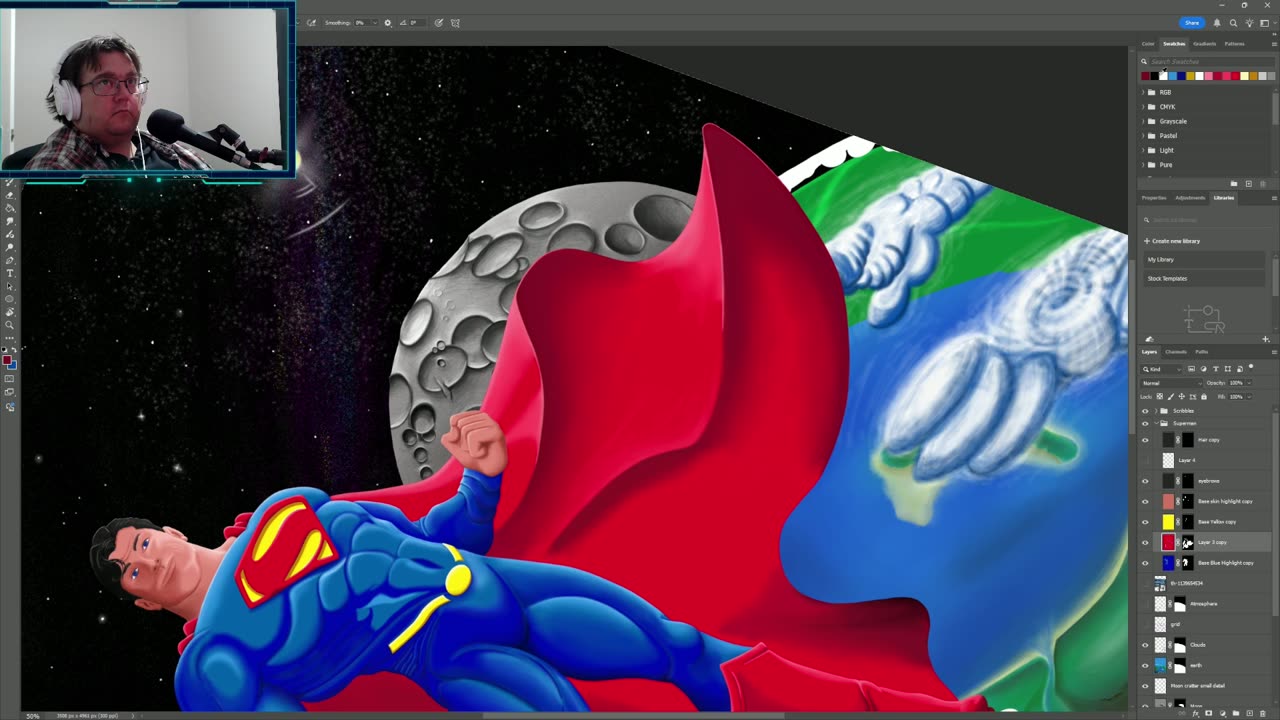Viewport: 1280px width, 720px height.
Task: Hide the Hair copy layer
Action: (x=1146, y=440)
